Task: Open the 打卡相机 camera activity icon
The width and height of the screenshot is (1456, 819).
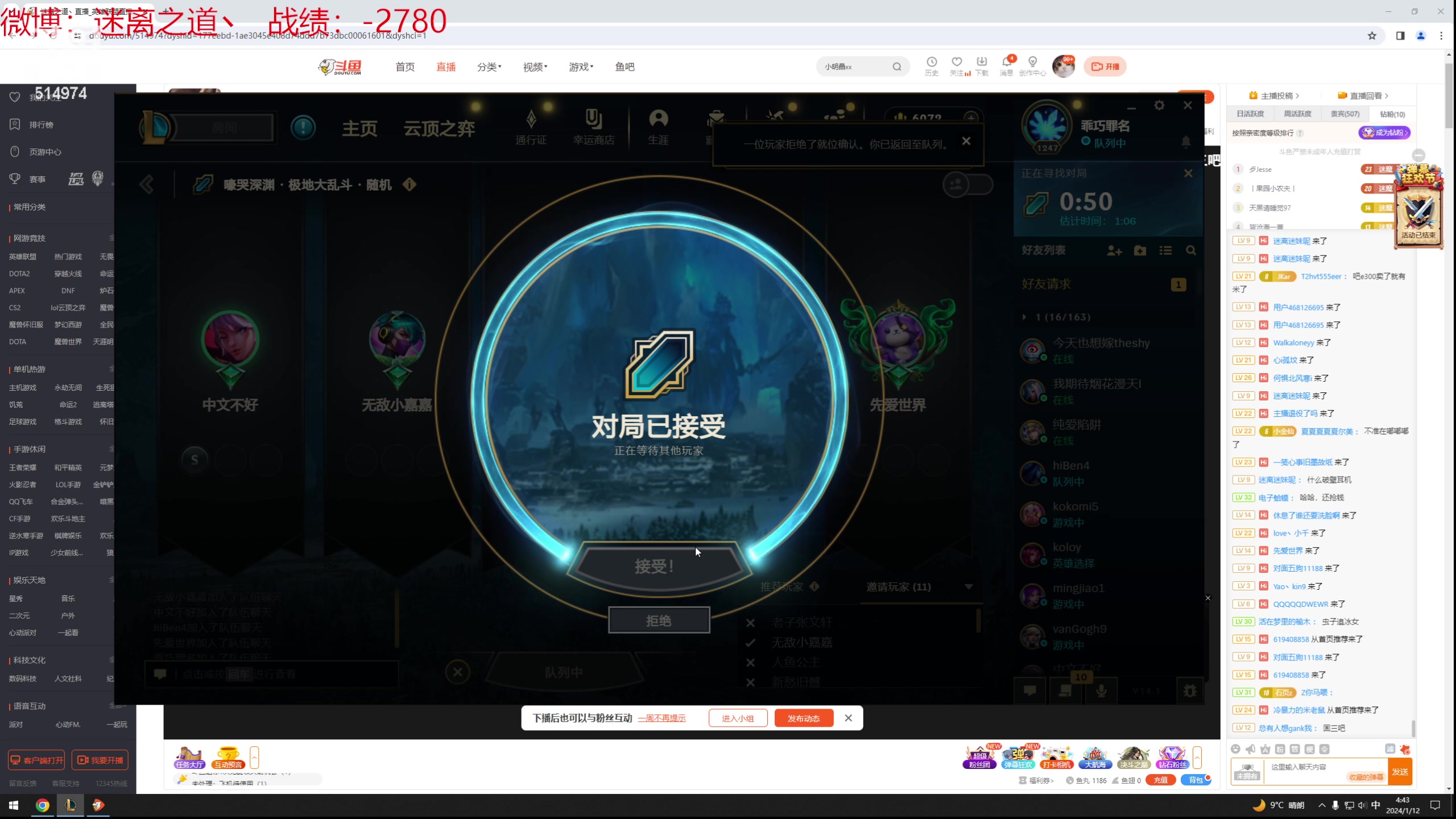Action: pos(1056,758)
